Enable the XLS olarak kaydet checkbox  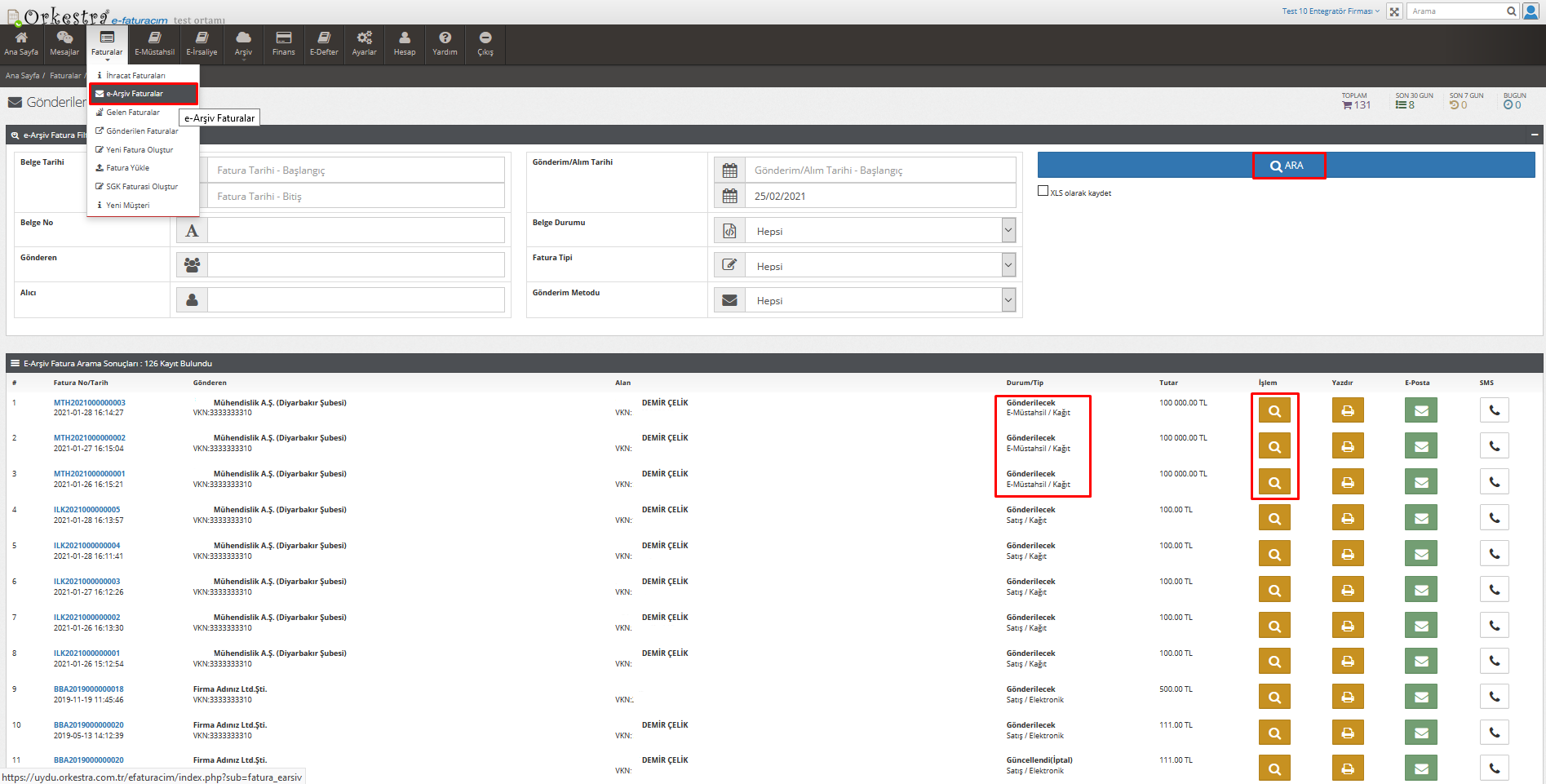coord(1043,191)
